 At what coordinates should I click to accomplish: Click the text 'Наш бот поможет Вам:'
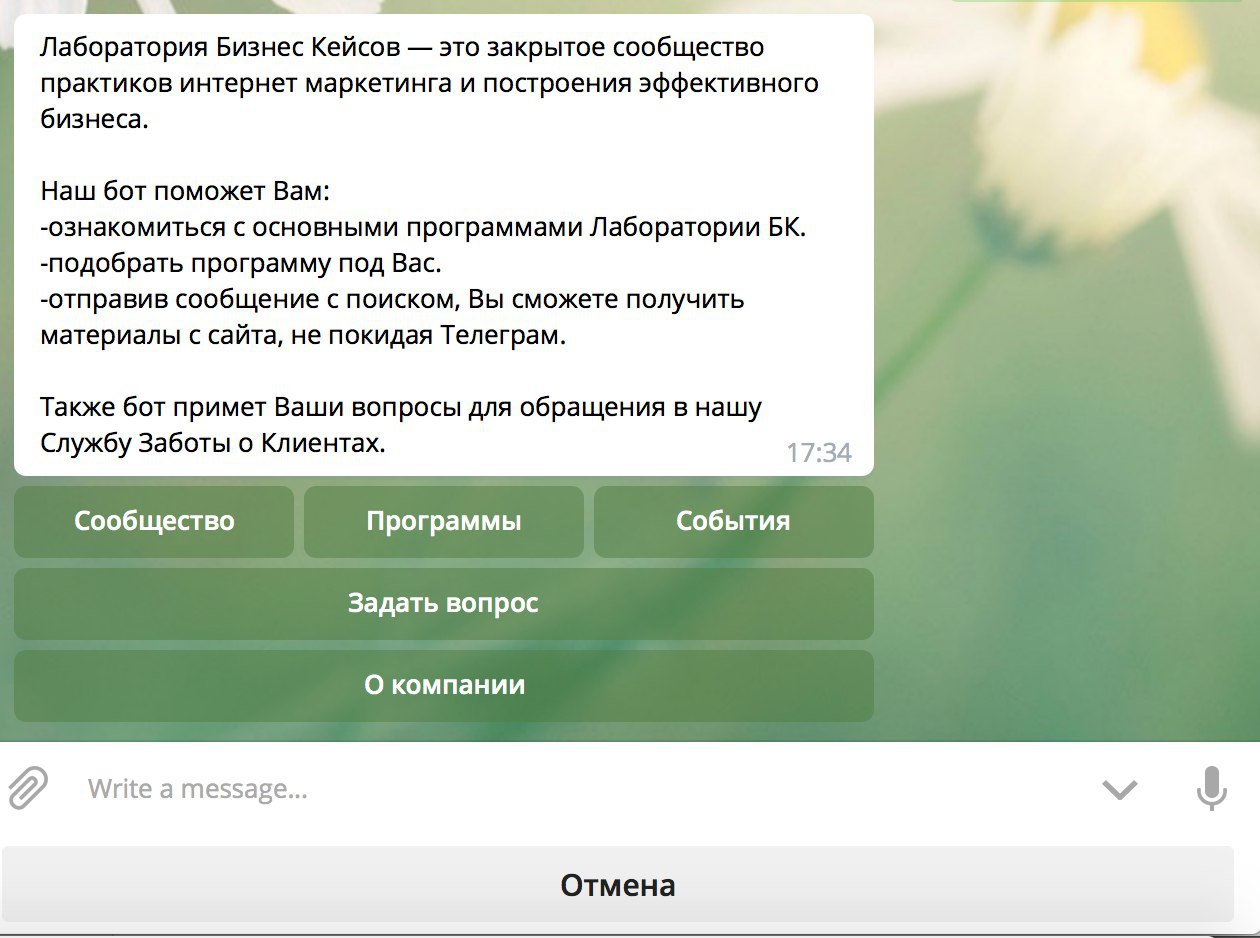point(185,191)
